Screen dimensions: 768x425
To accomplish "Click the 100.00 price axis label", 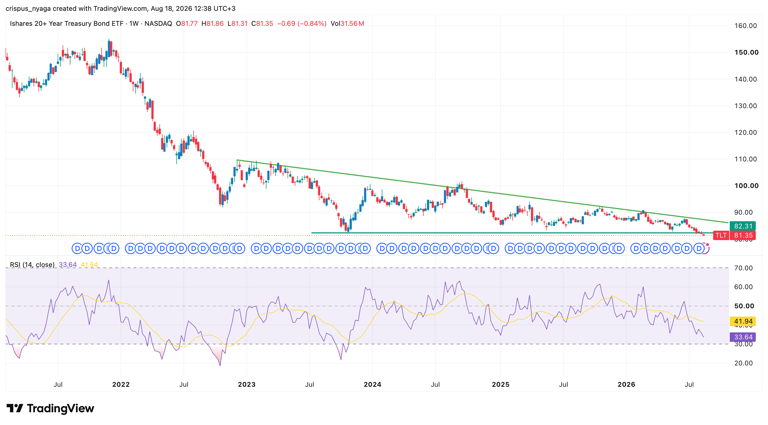I will (745, 186).
